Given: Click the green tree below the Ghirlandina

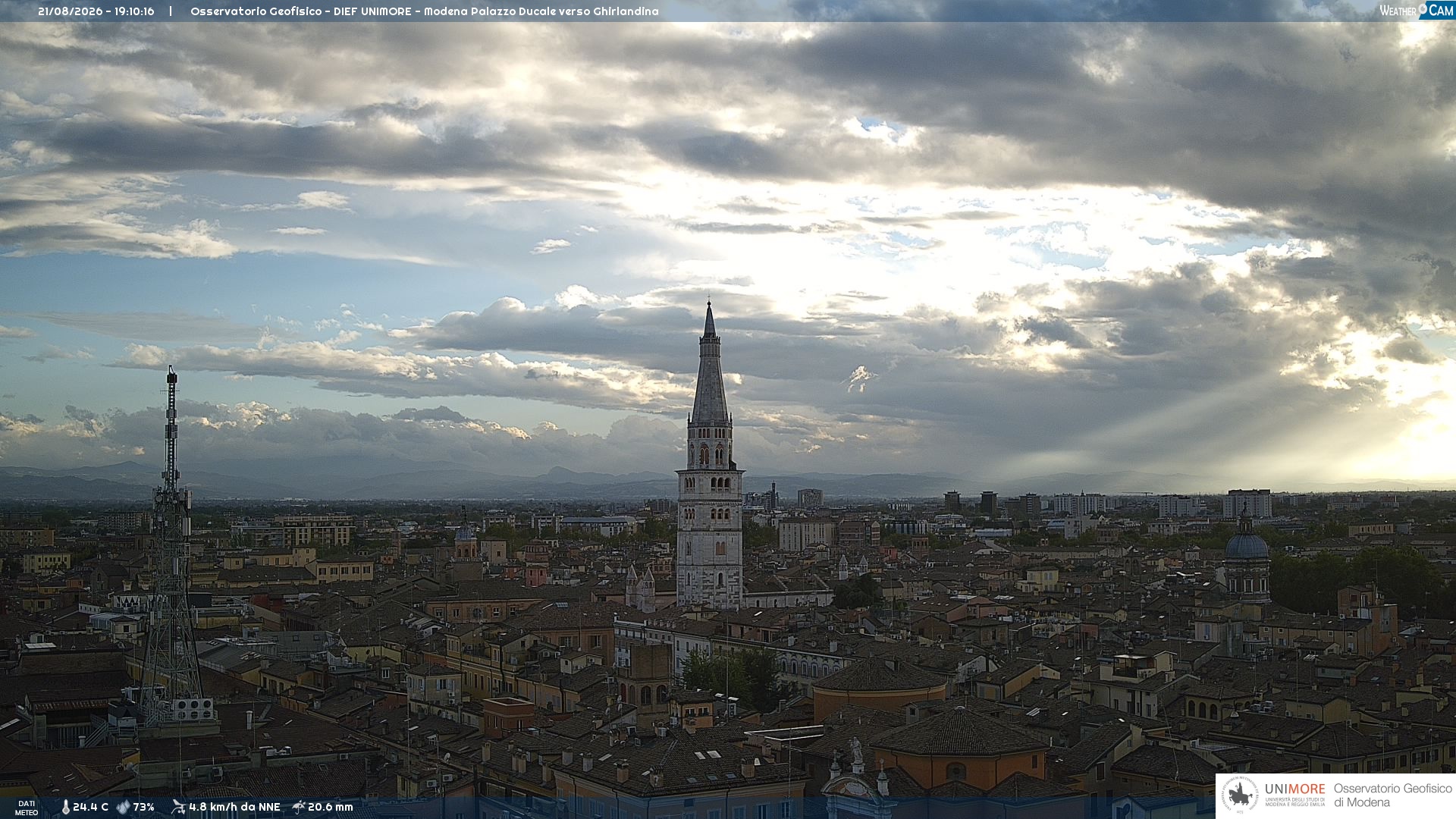Looking at the screenshot, I should point(730,674).
